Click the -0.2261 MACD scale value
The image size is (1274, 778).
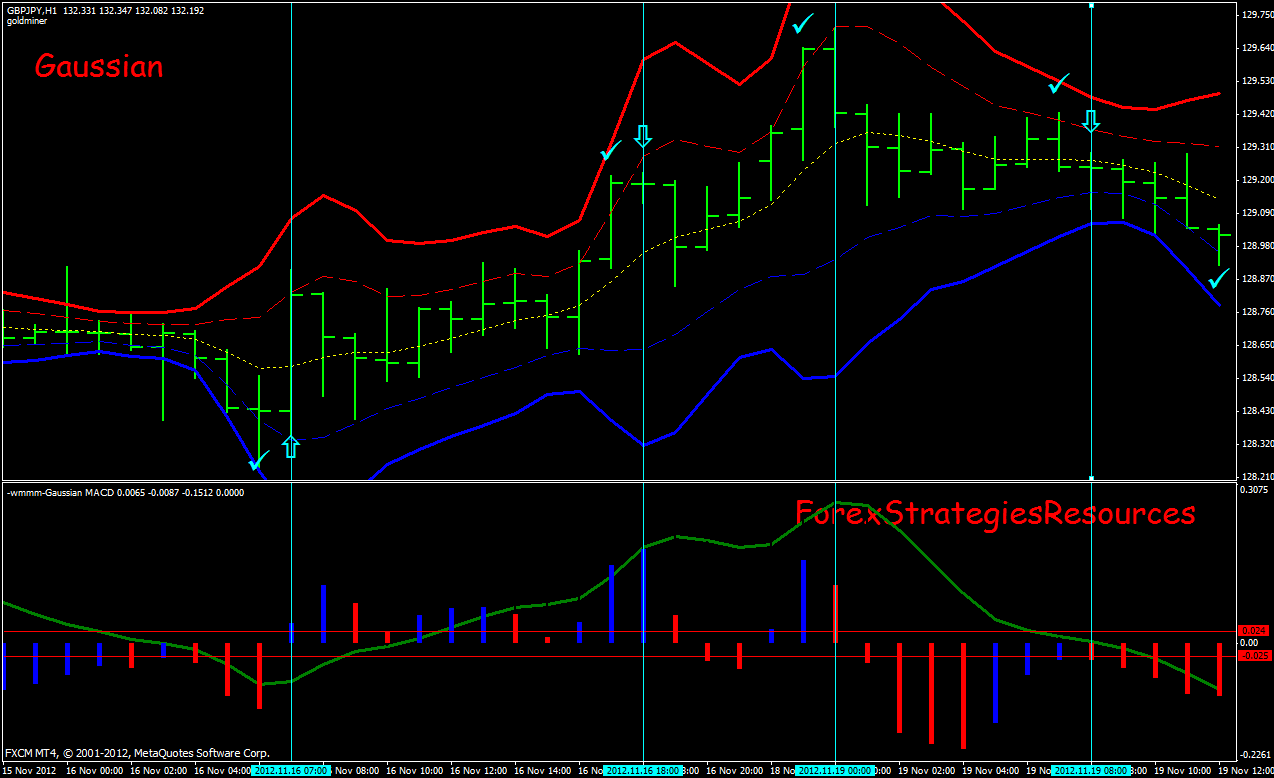[1254, 754]
